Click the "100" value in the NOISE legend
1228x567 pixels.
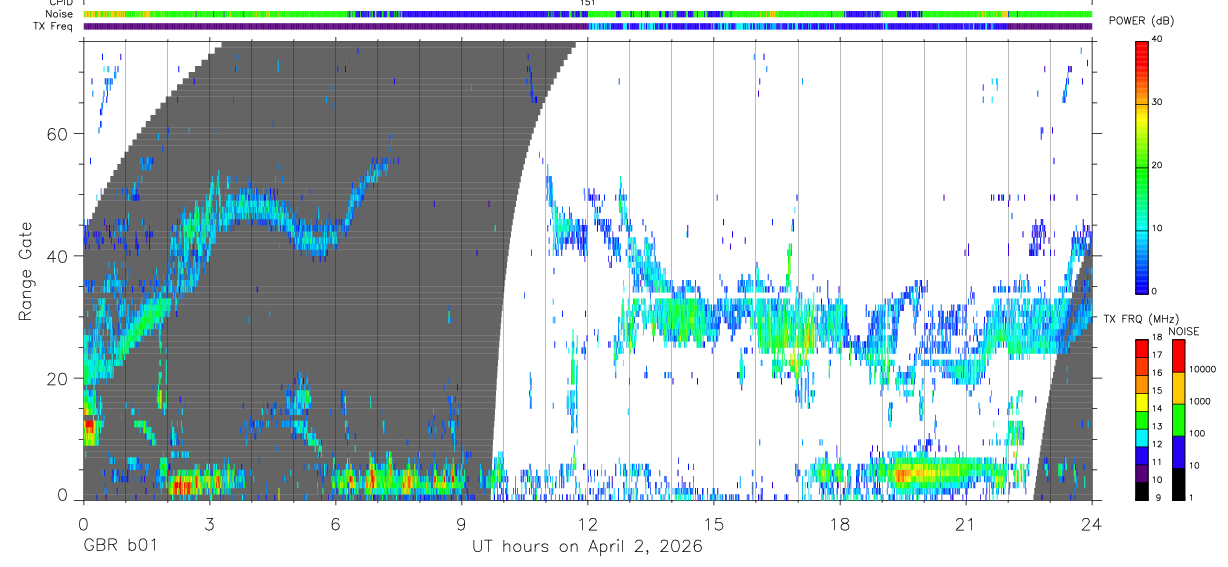[1198, 434]
